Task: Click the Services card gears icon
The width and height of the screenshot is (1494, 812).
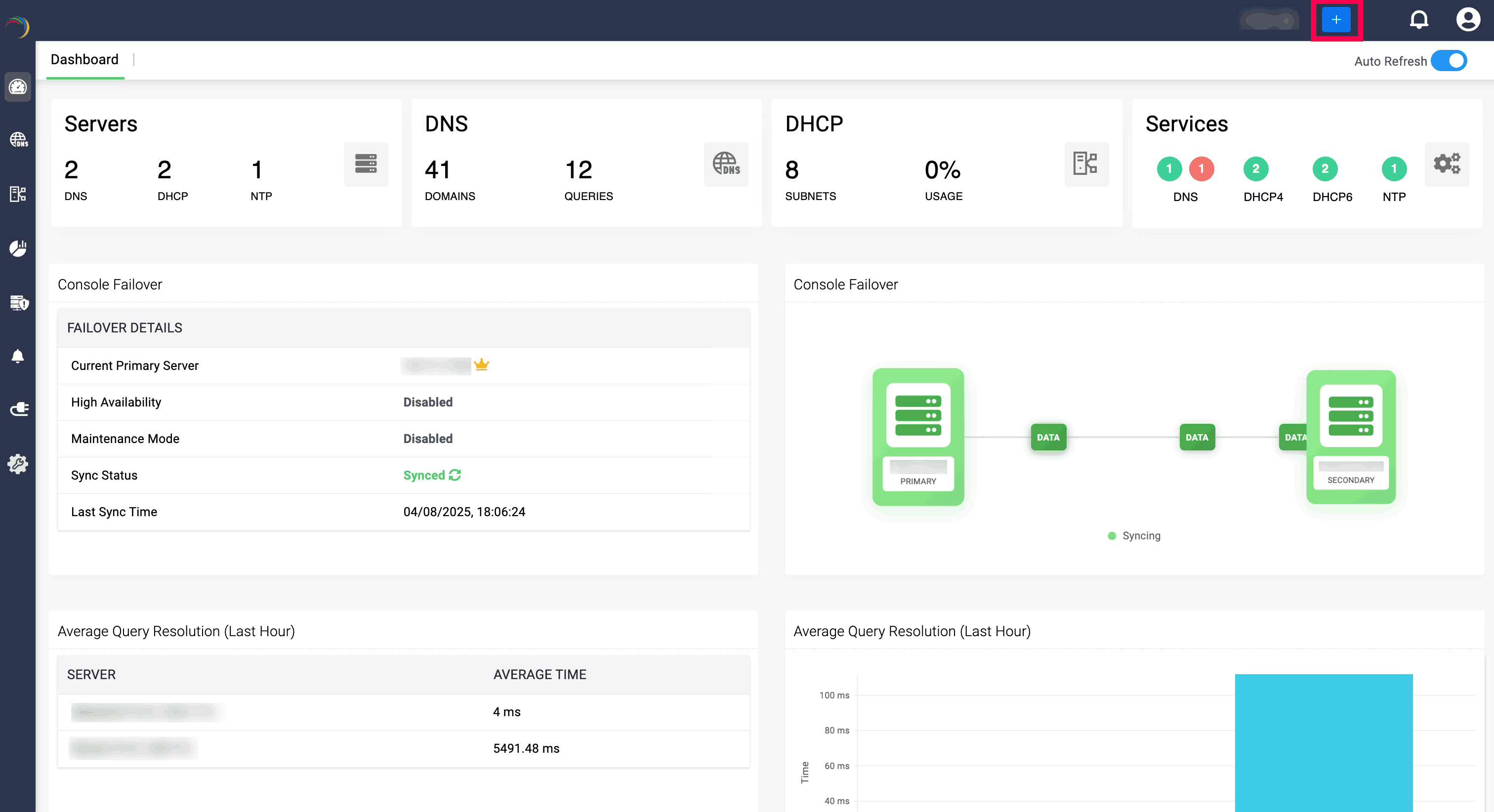Action: 1447,164
